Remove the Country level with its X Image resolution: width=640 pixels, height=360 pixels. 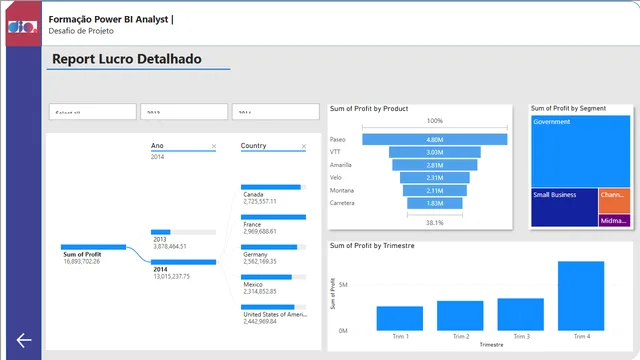pos(304,146)
